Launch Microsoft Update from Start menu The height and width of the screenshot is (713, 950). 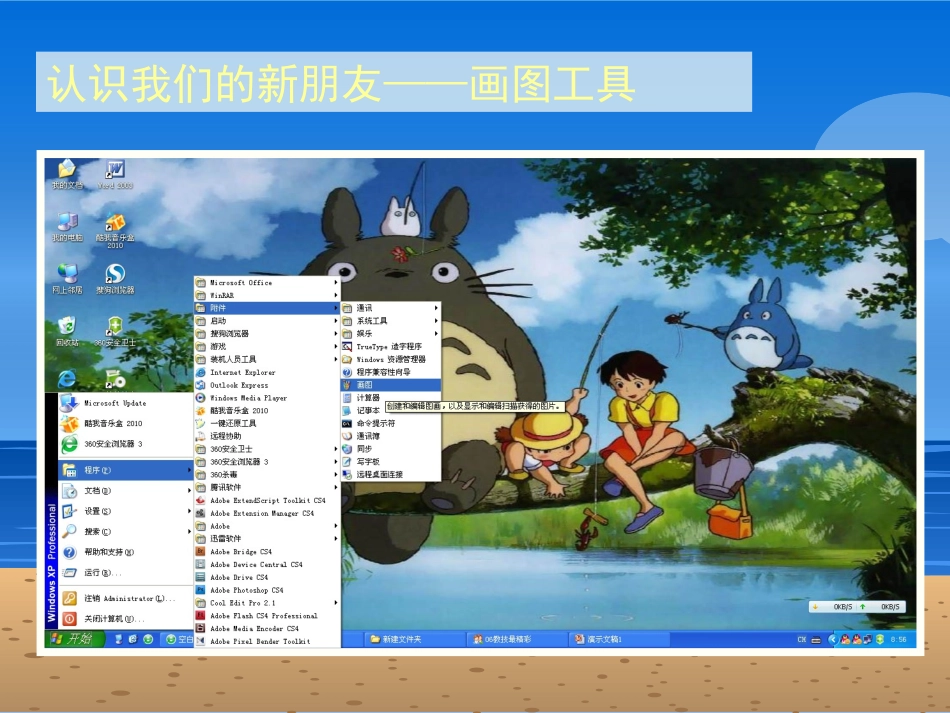[x=125, y=403]
